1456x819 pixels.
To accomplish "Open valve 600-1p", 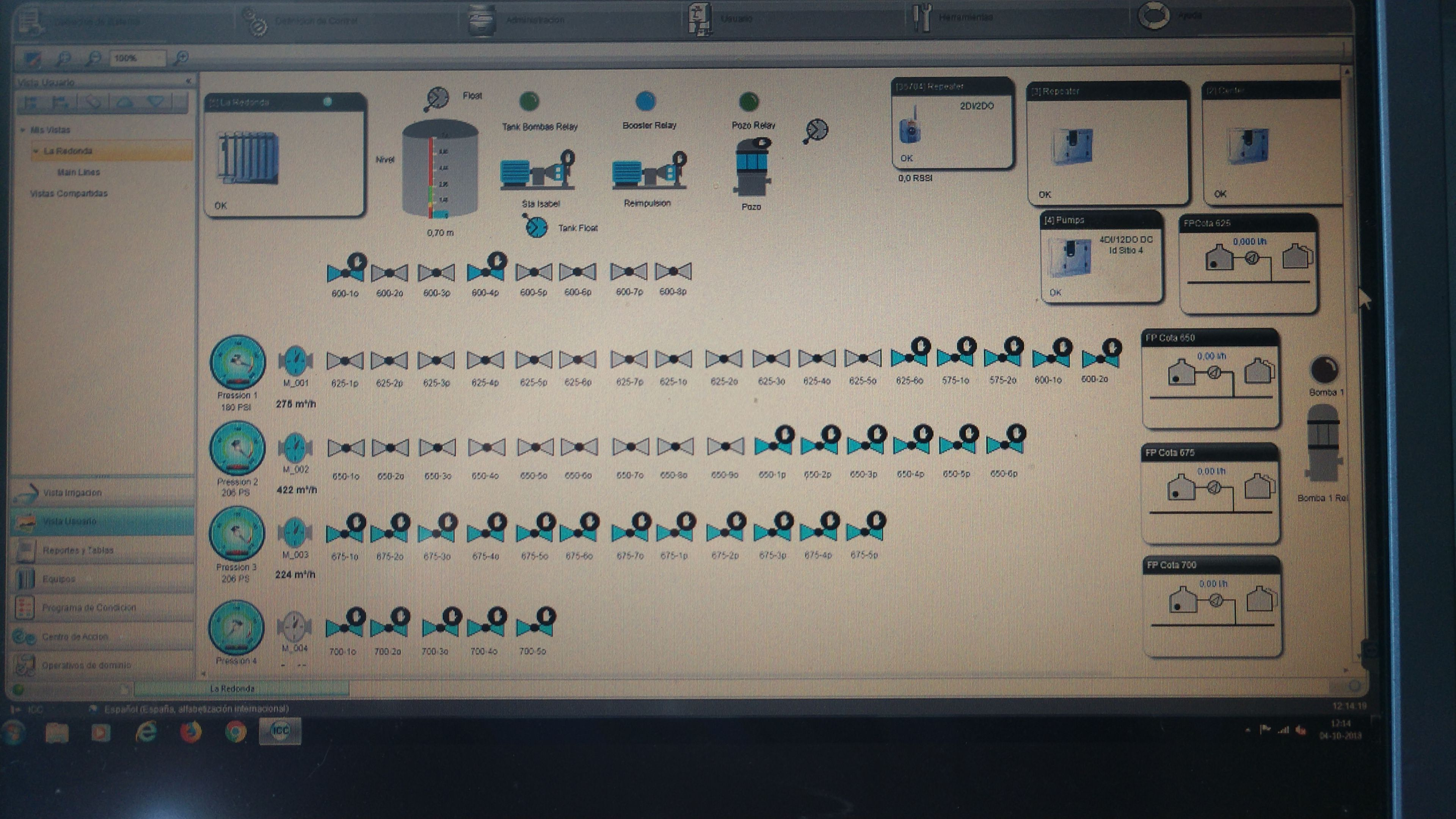I will [x=345, y=273].
